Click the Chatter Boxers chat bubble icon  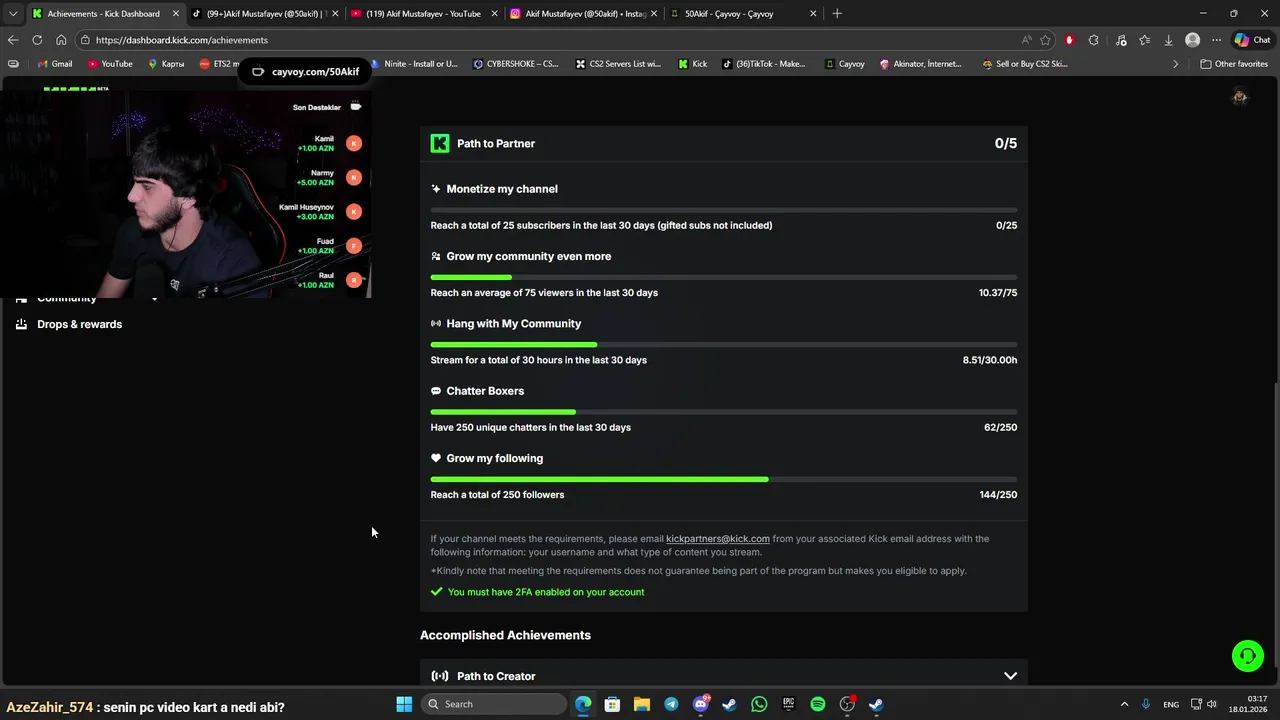[x=436, y=391]
